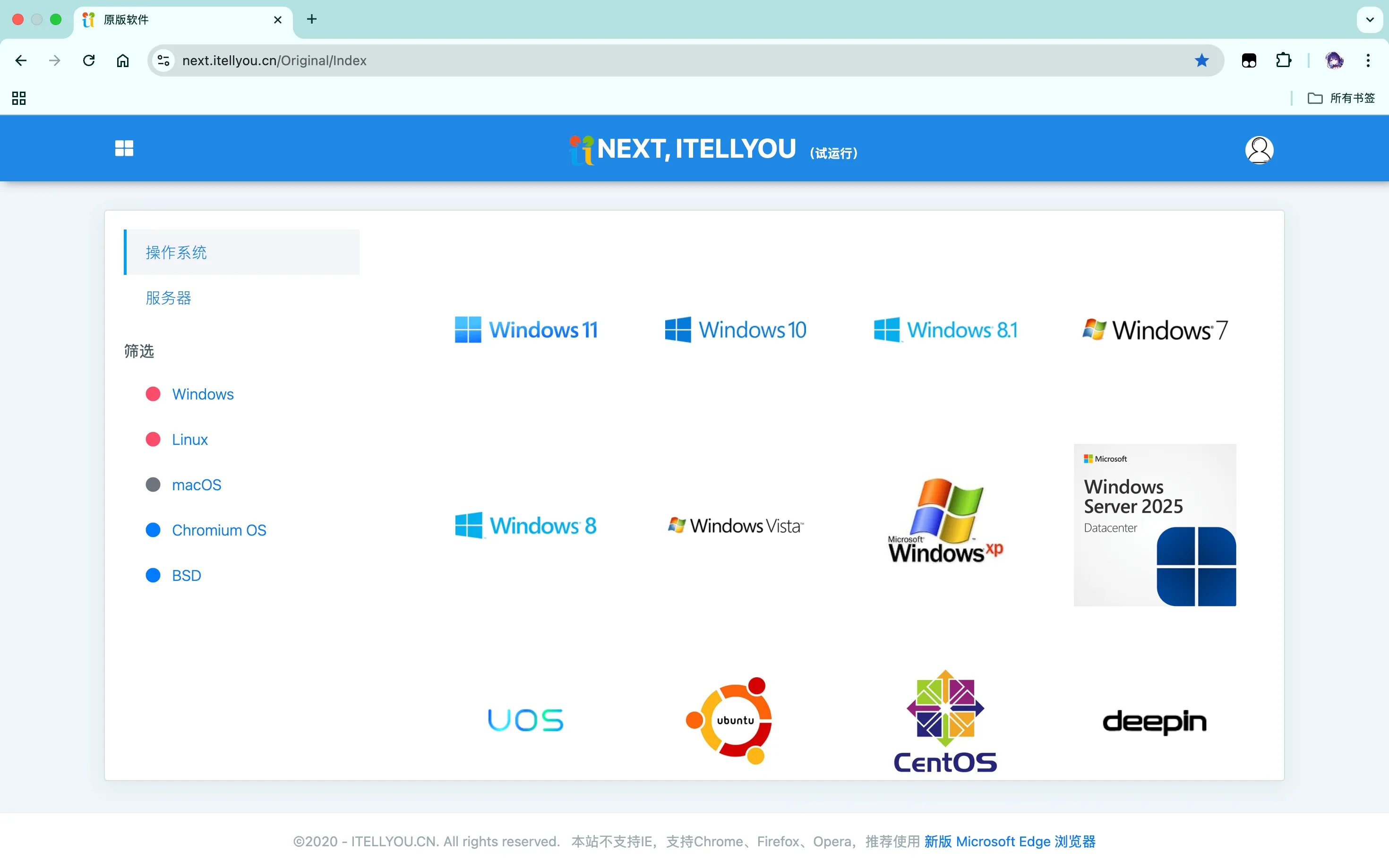The width and height of the screenshot is (1389, 868).
Task: View site information icon beside URL
Action: (163, 60)
